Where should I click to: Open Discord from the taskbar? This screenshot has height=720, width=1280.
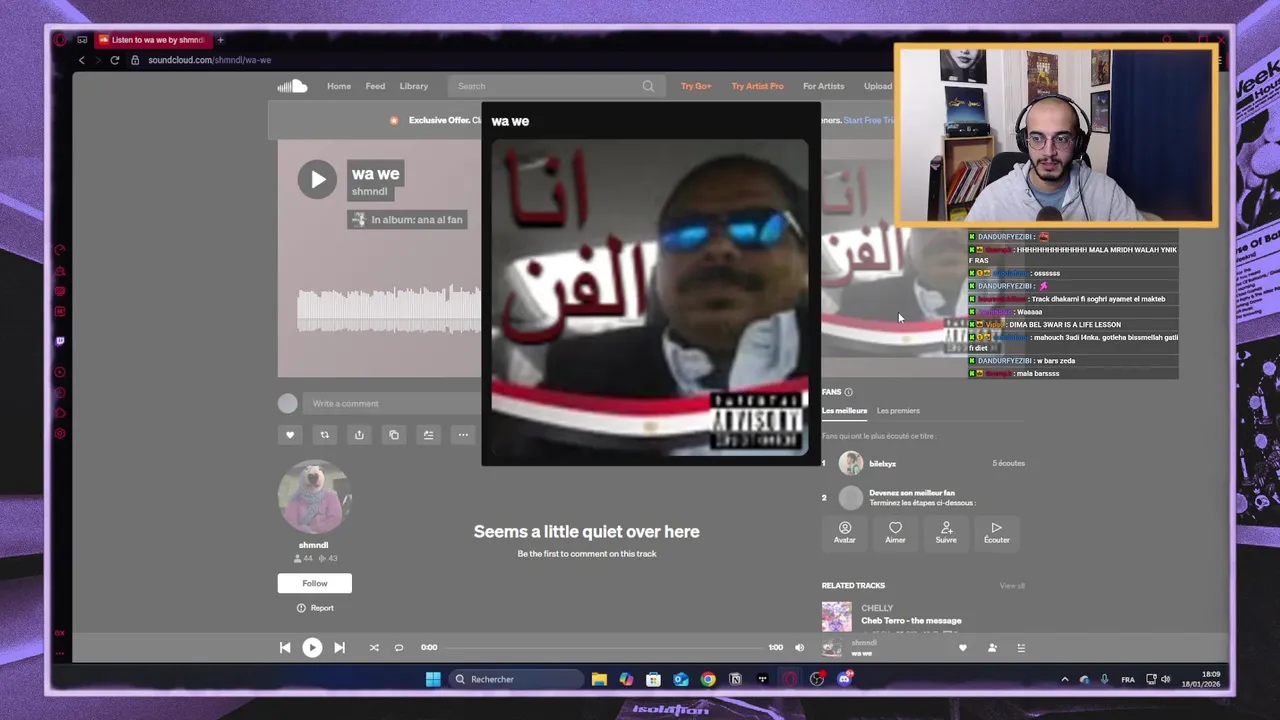[x=844, y=680]
